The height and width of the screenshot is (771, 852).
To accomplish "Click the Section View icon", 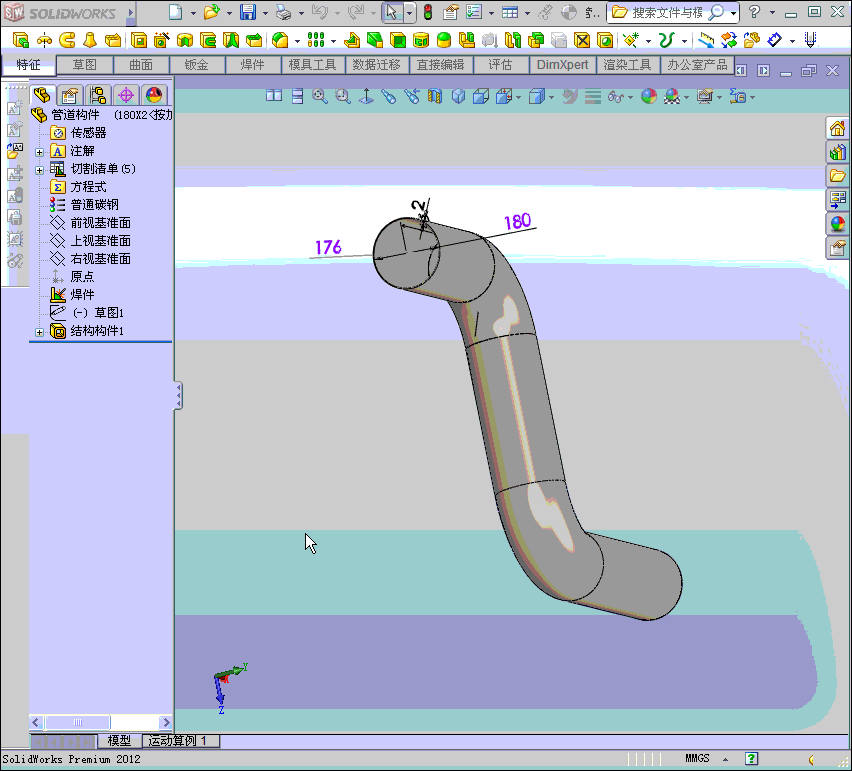I will click(x=435, y=97).
